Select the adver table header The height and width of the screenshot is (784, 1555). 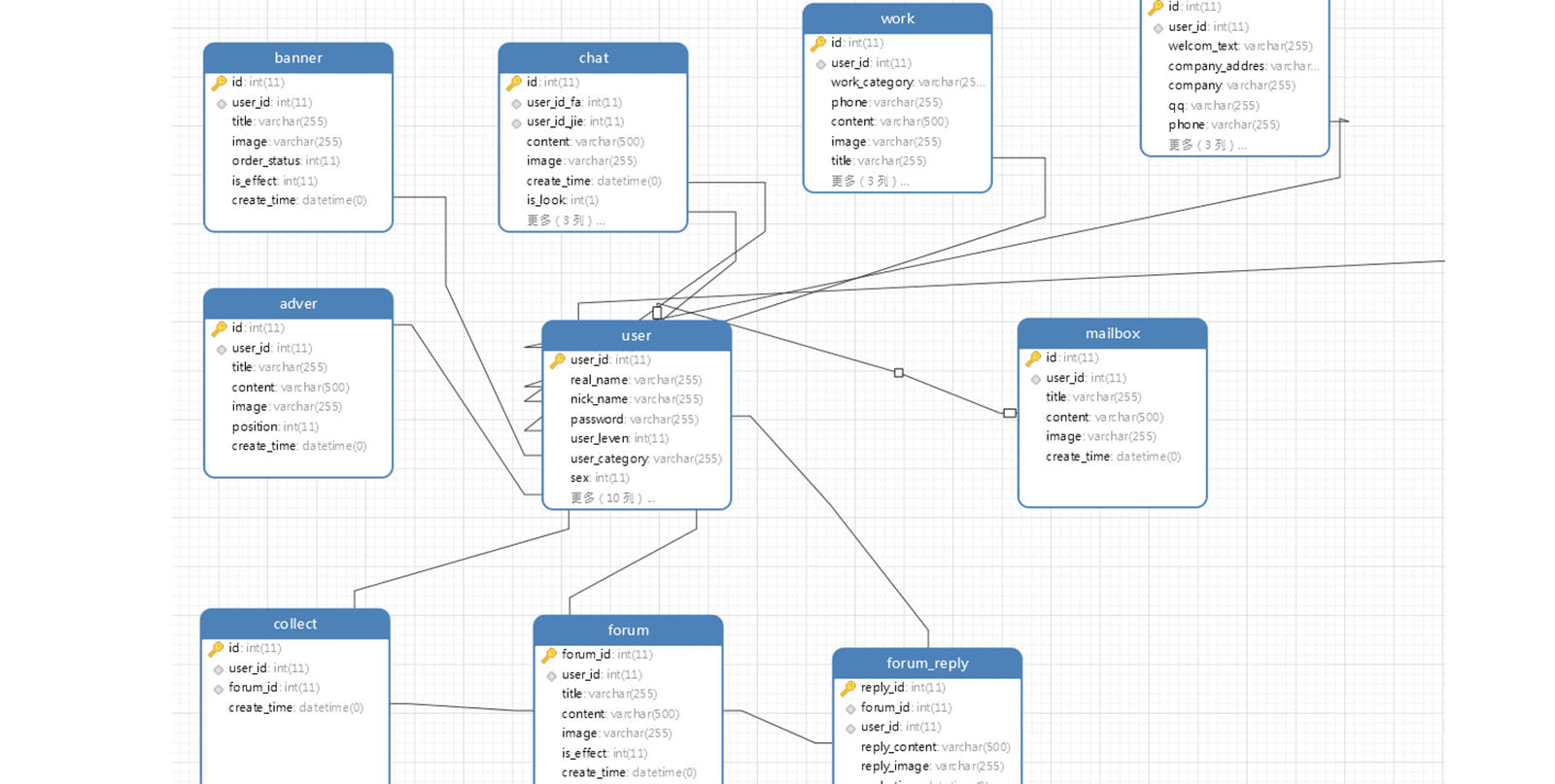[298, 304]
